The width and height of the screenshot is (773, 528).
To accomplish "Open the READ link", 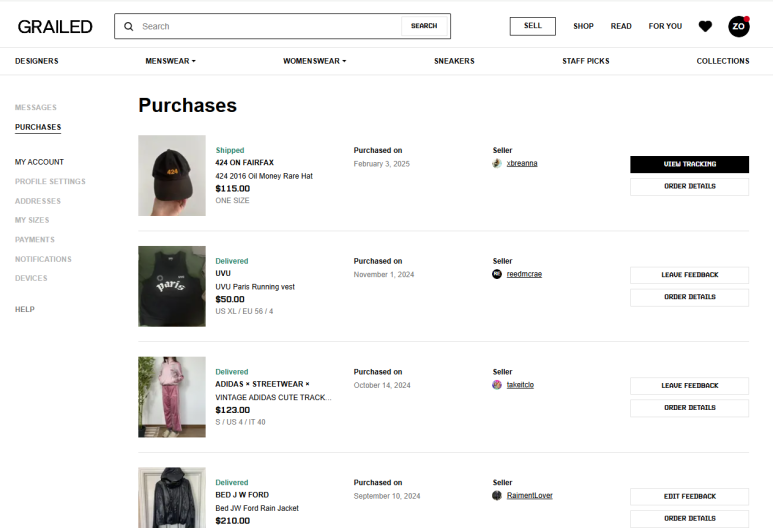I will tap(621, 26).
